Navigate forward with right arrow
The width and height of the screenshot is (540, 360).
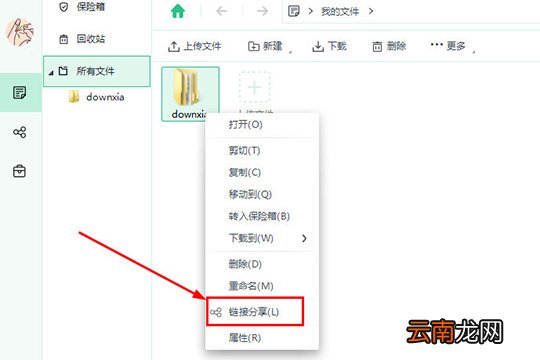coord(262,11)
